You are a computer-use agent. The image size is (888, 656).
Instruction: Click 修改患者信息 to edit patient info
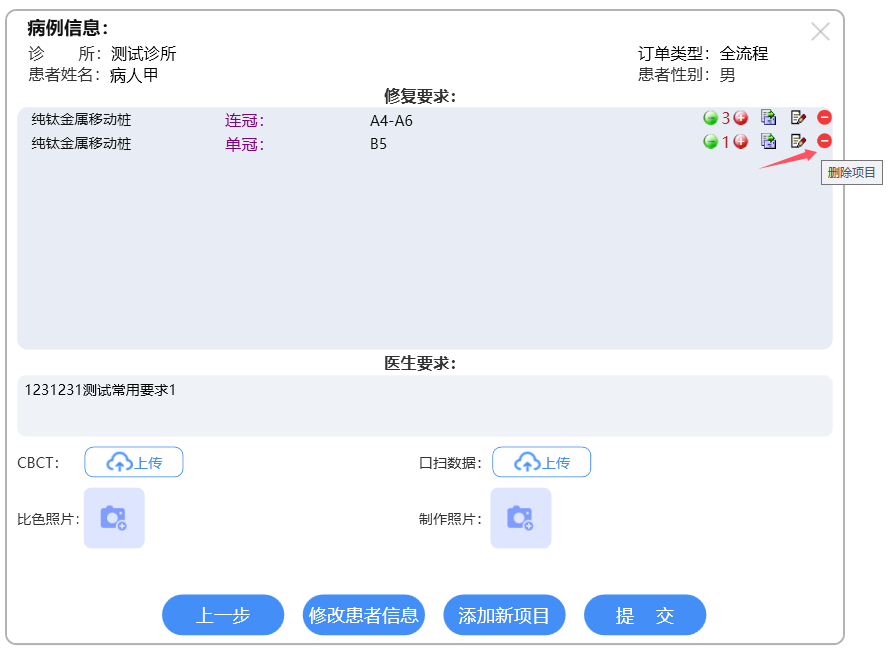click(364, 615)
